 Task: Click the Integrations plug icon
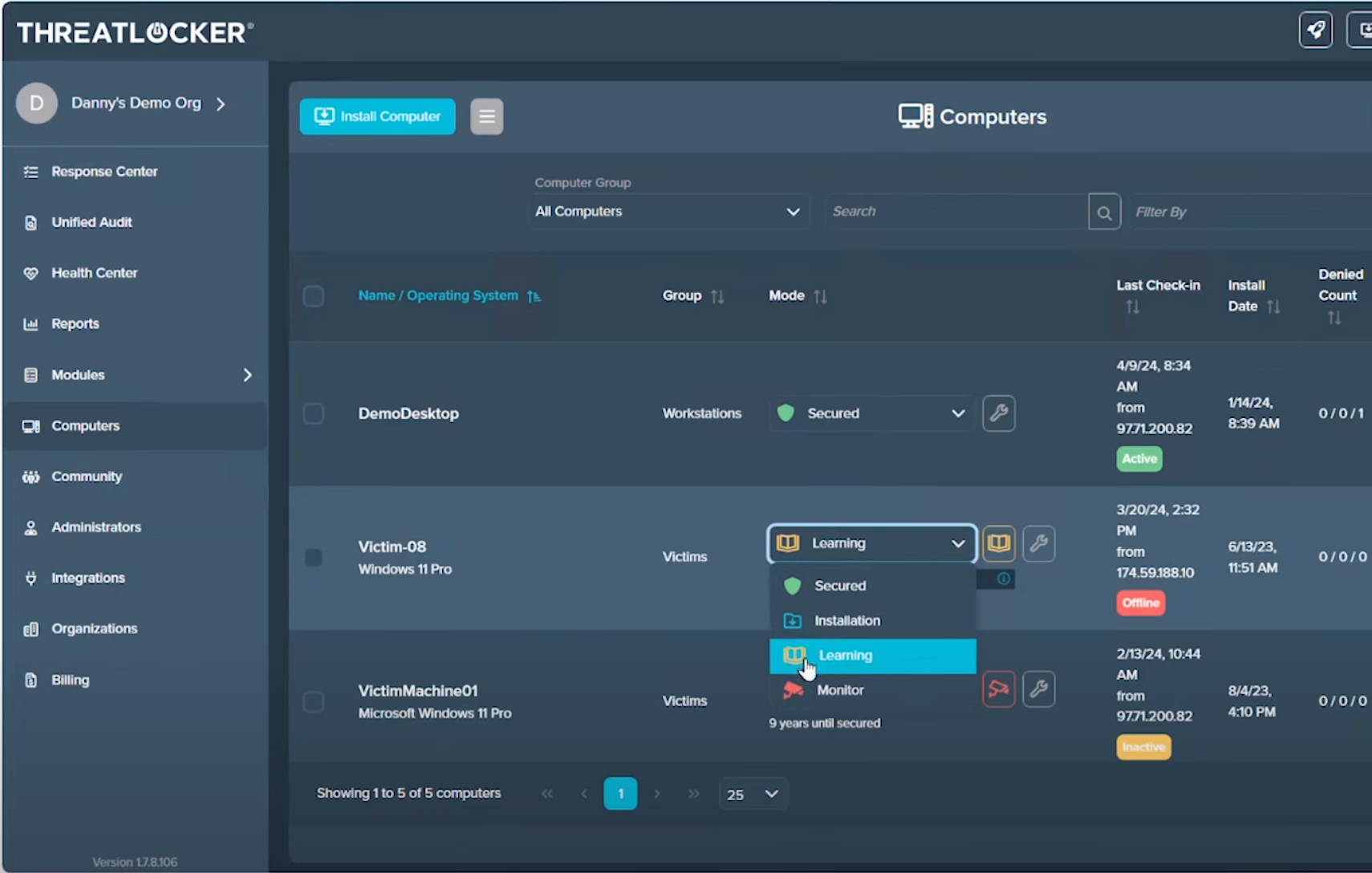coord(30,578)
